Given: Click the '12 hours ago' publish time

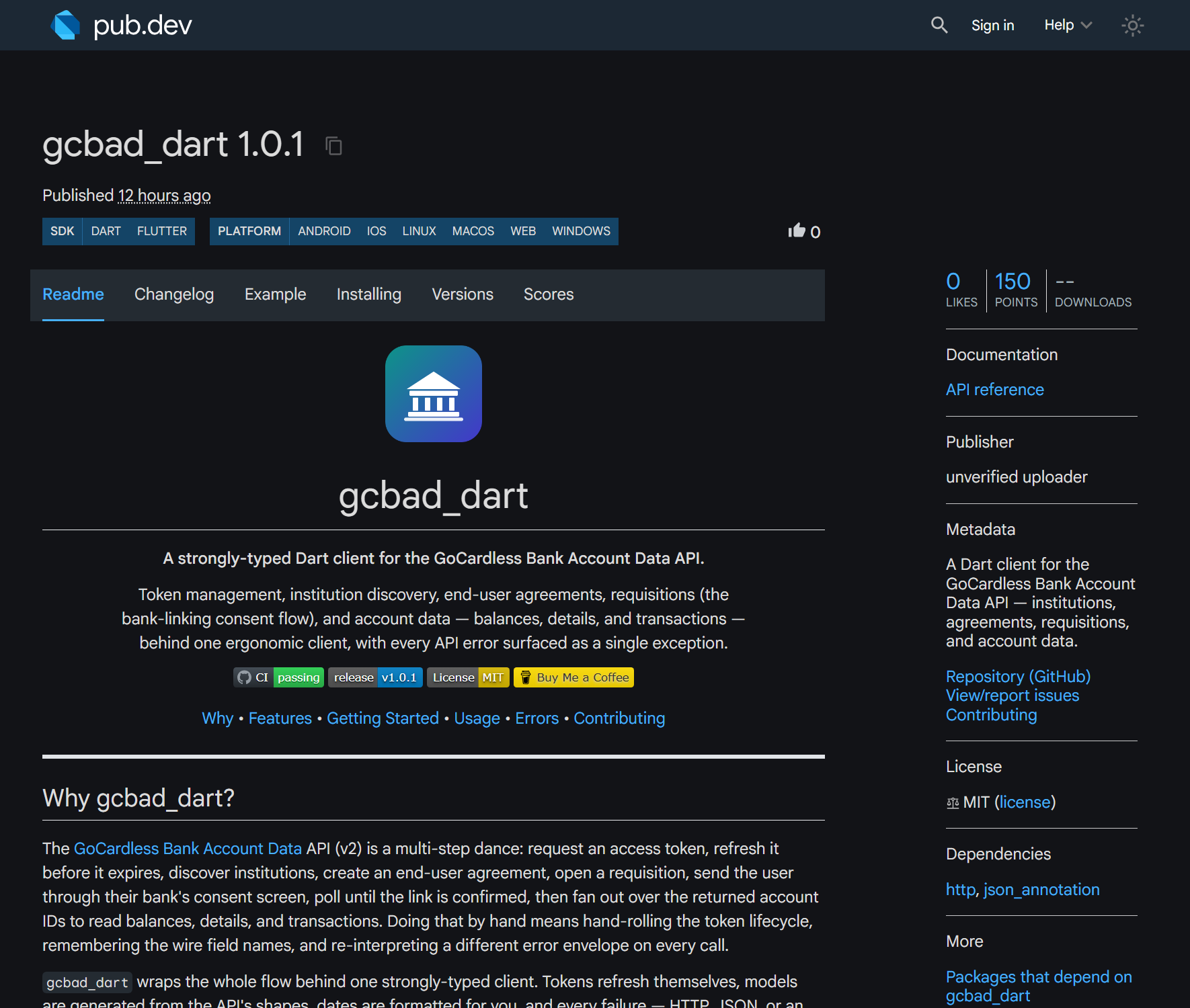Looking at the screenshot, I should 165,196.
